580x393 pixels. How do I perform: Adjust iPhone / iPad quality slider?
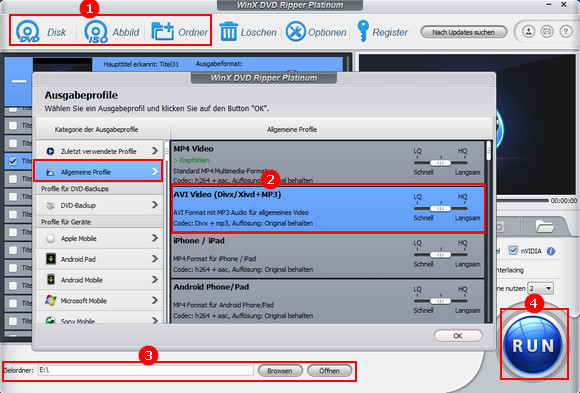(440, 255)
